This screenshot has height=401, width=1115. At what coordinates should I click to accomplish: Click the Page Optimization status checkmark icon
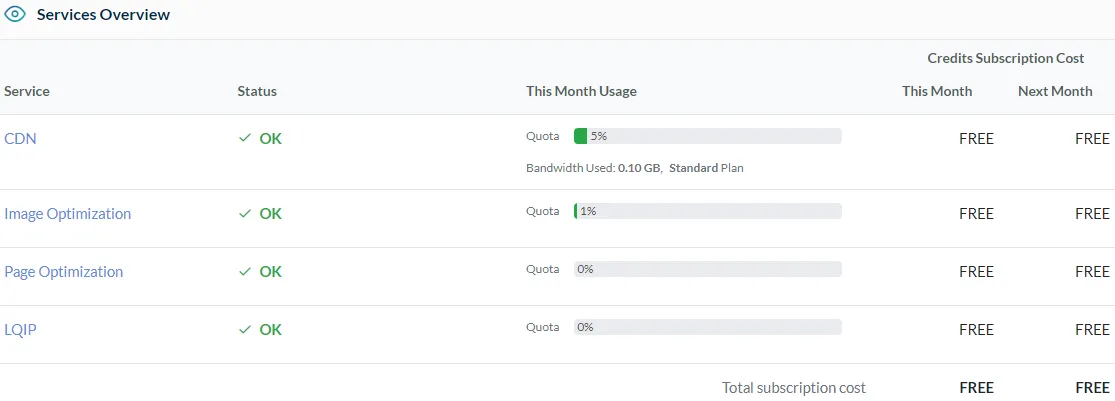(x=245, y=272)
